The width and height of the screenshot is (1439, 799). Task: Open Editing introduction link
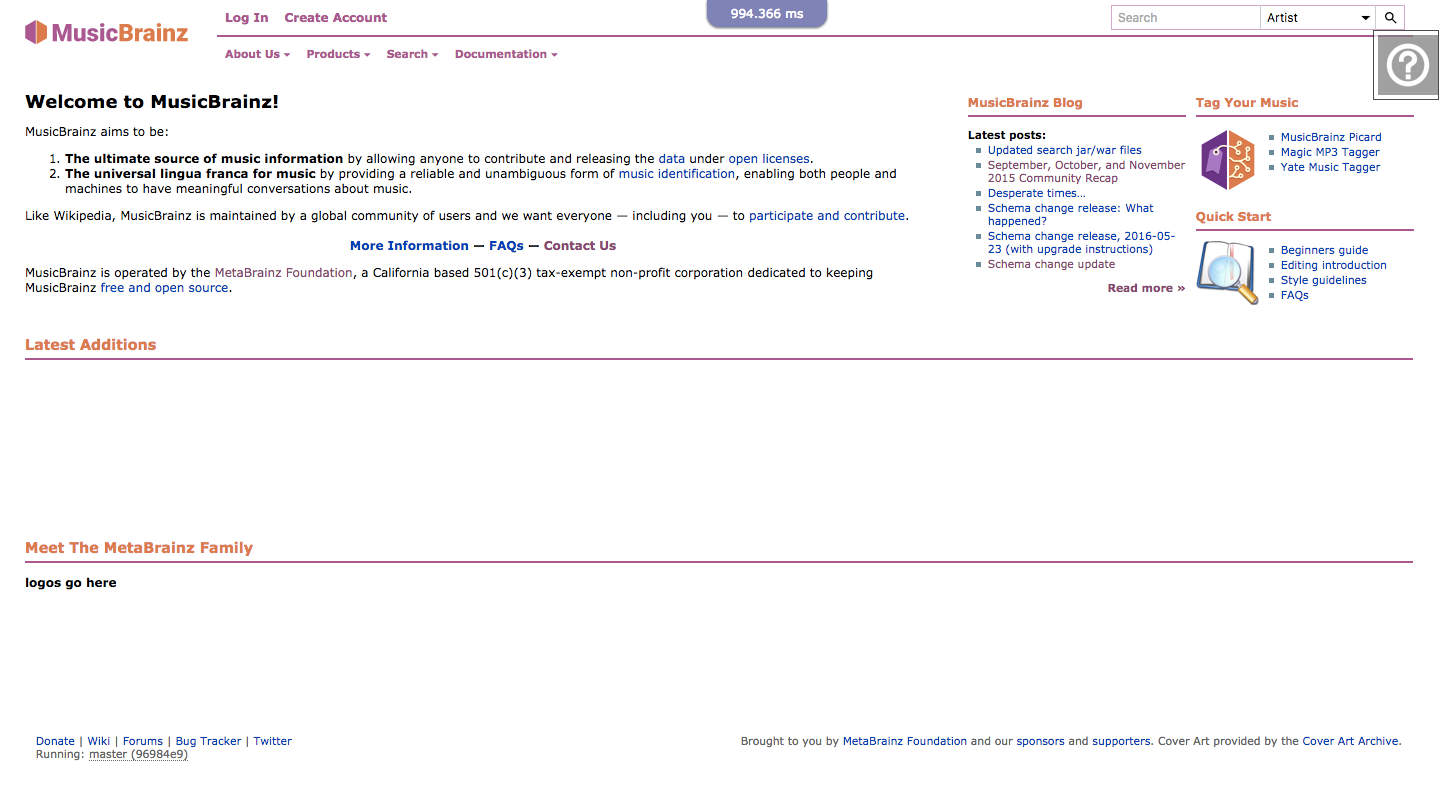(1334, 265)
